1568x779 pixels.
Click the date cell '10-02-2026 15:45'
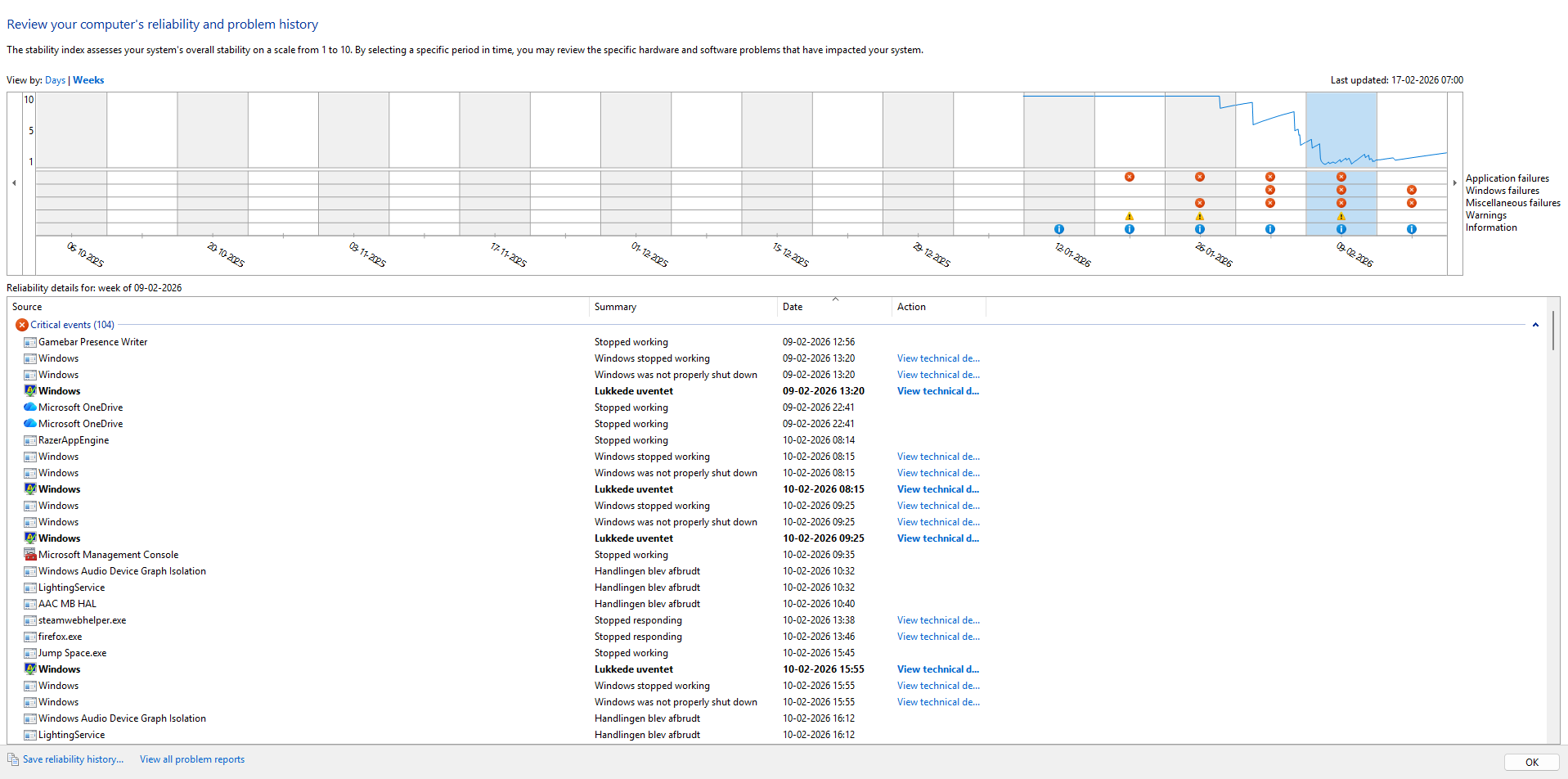tap(819, 653)
